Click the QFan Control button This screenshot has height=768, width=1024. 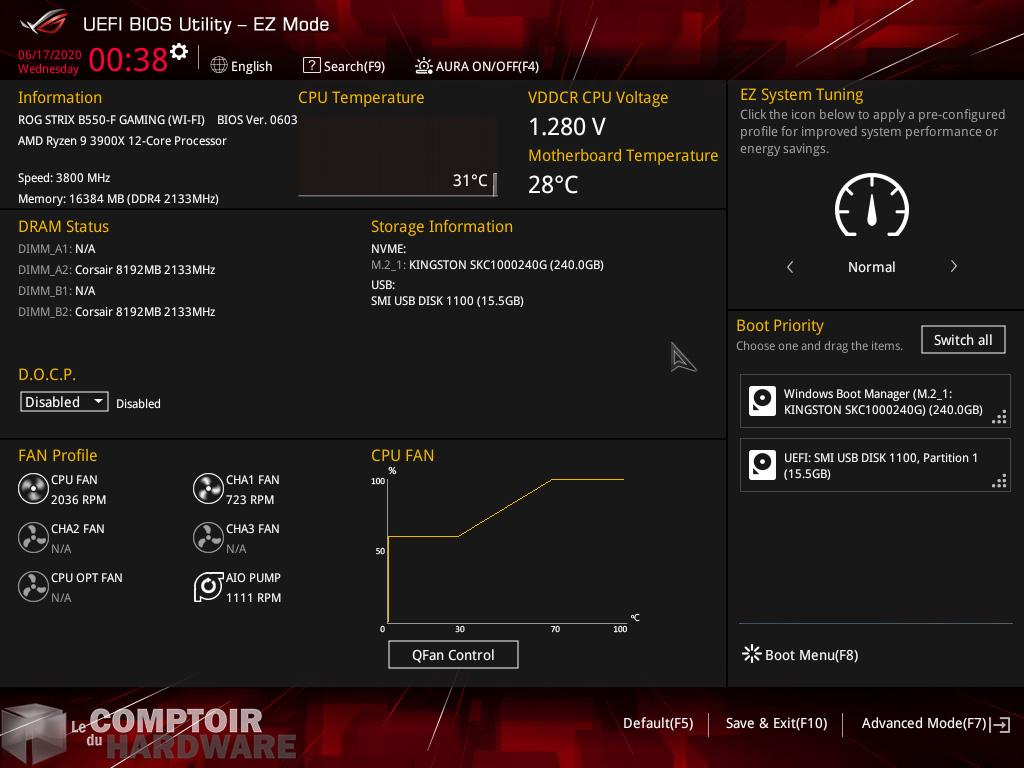453,655
